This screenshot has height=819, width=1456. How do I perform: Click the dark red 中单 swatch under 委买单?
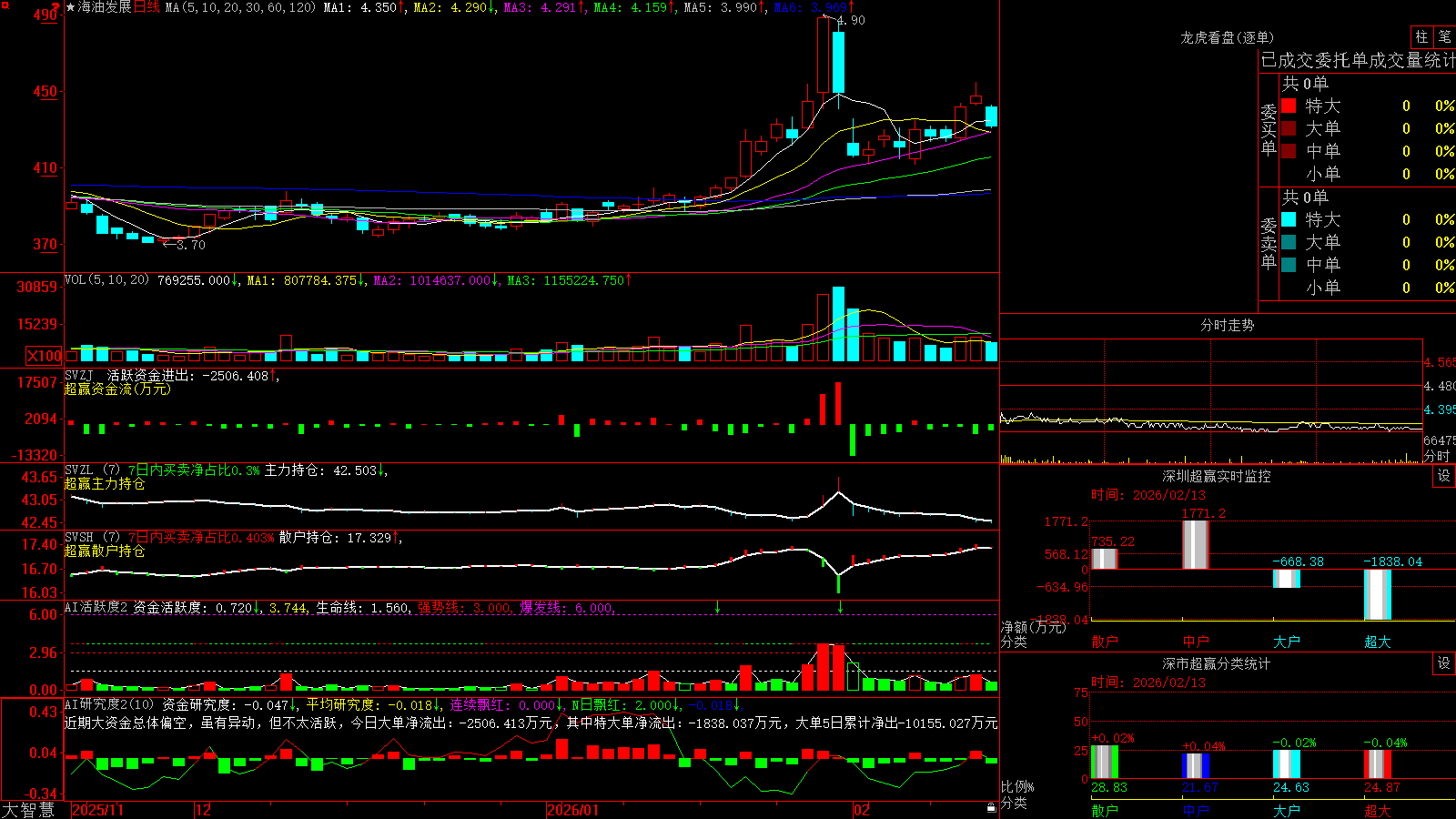tap(1289, 151)
